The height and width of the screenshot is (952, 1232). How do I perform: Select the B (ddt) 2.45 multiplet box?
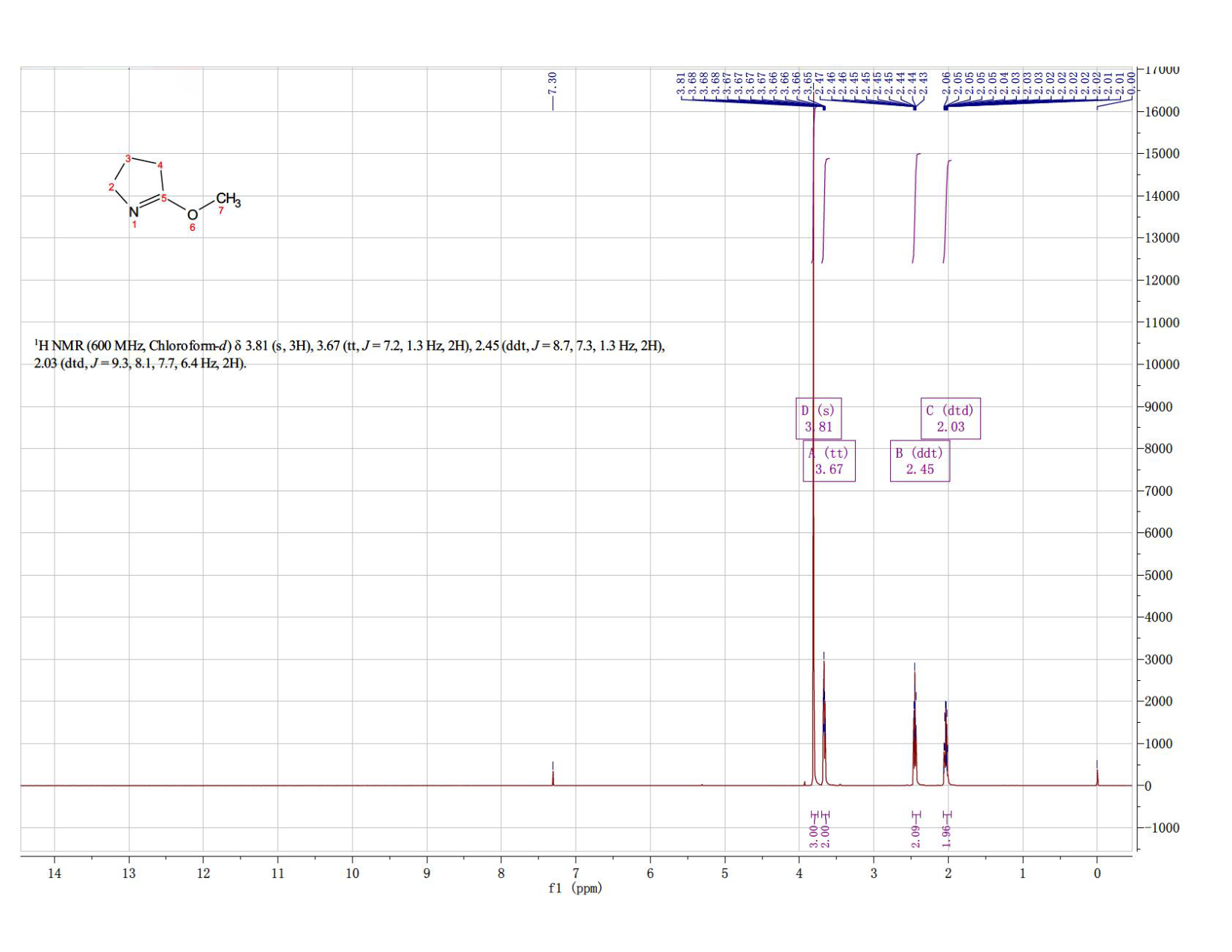920,461
